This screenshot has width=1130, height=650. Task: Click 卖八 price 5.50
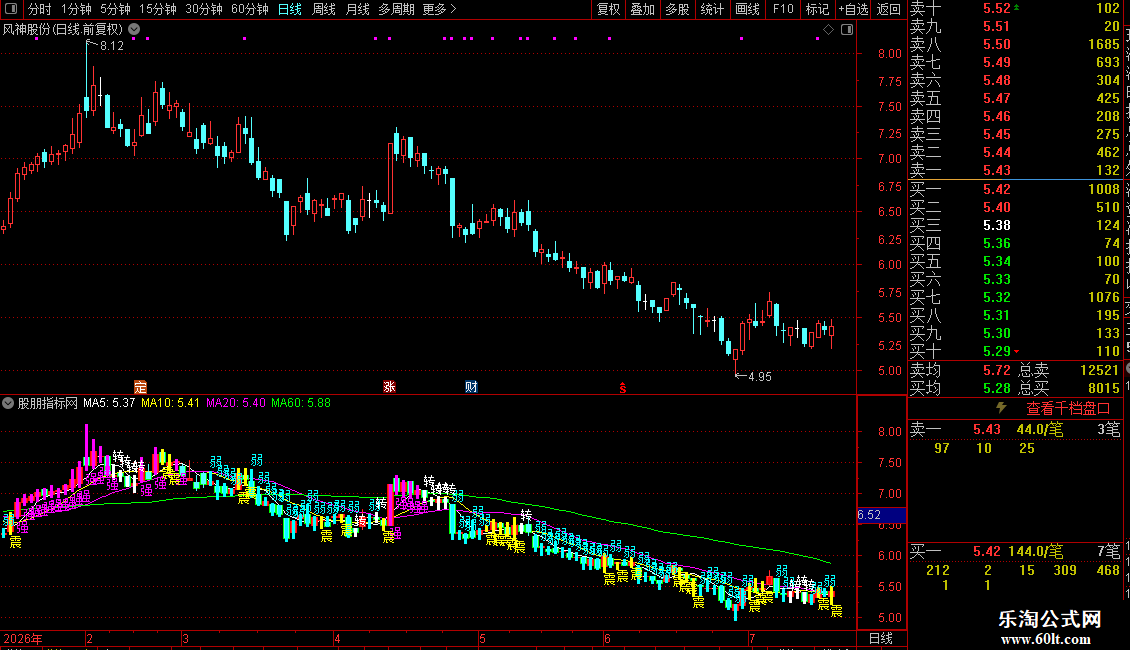tap(997, 44)
